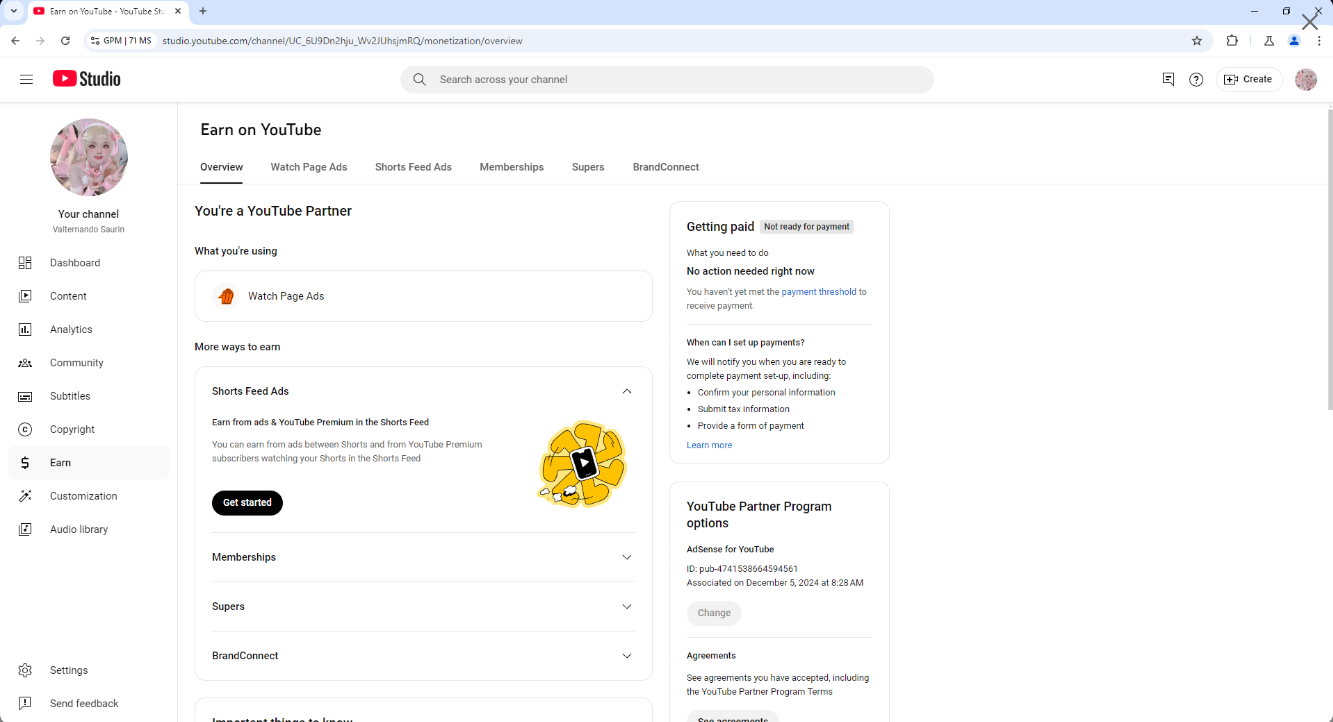
Task: Click the Community icon in sidebar
Action: pos(25,363)
